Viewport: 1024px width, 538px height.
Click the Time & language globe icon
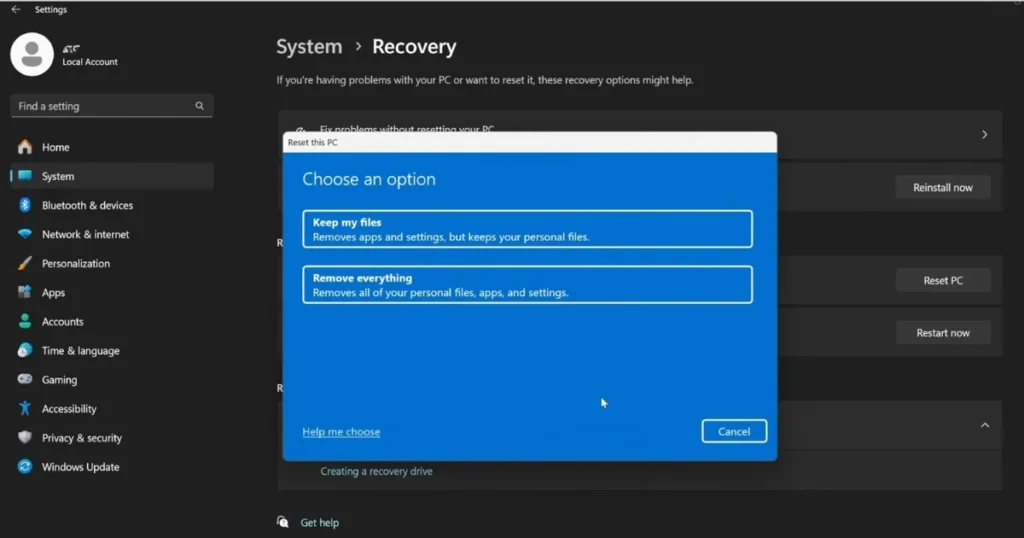point(25,350)
